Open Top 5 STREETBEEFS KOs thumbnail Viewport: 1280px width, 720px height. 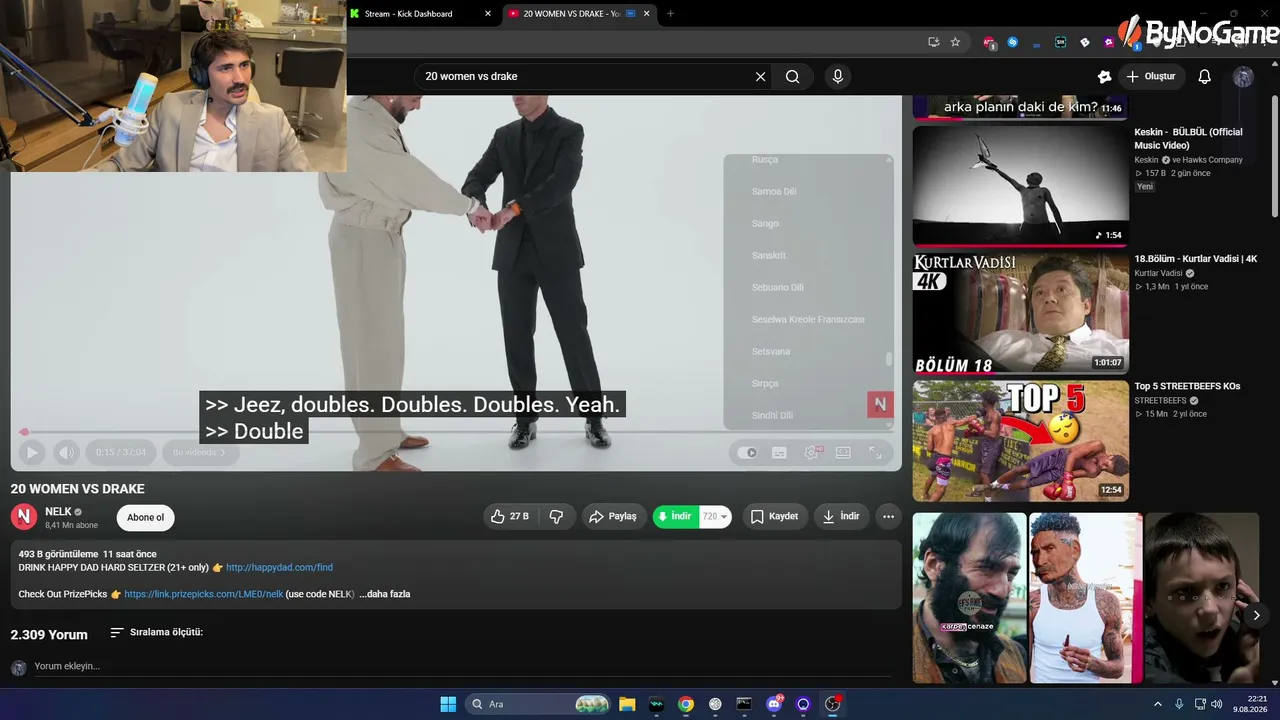click(x=1020, y=440)
